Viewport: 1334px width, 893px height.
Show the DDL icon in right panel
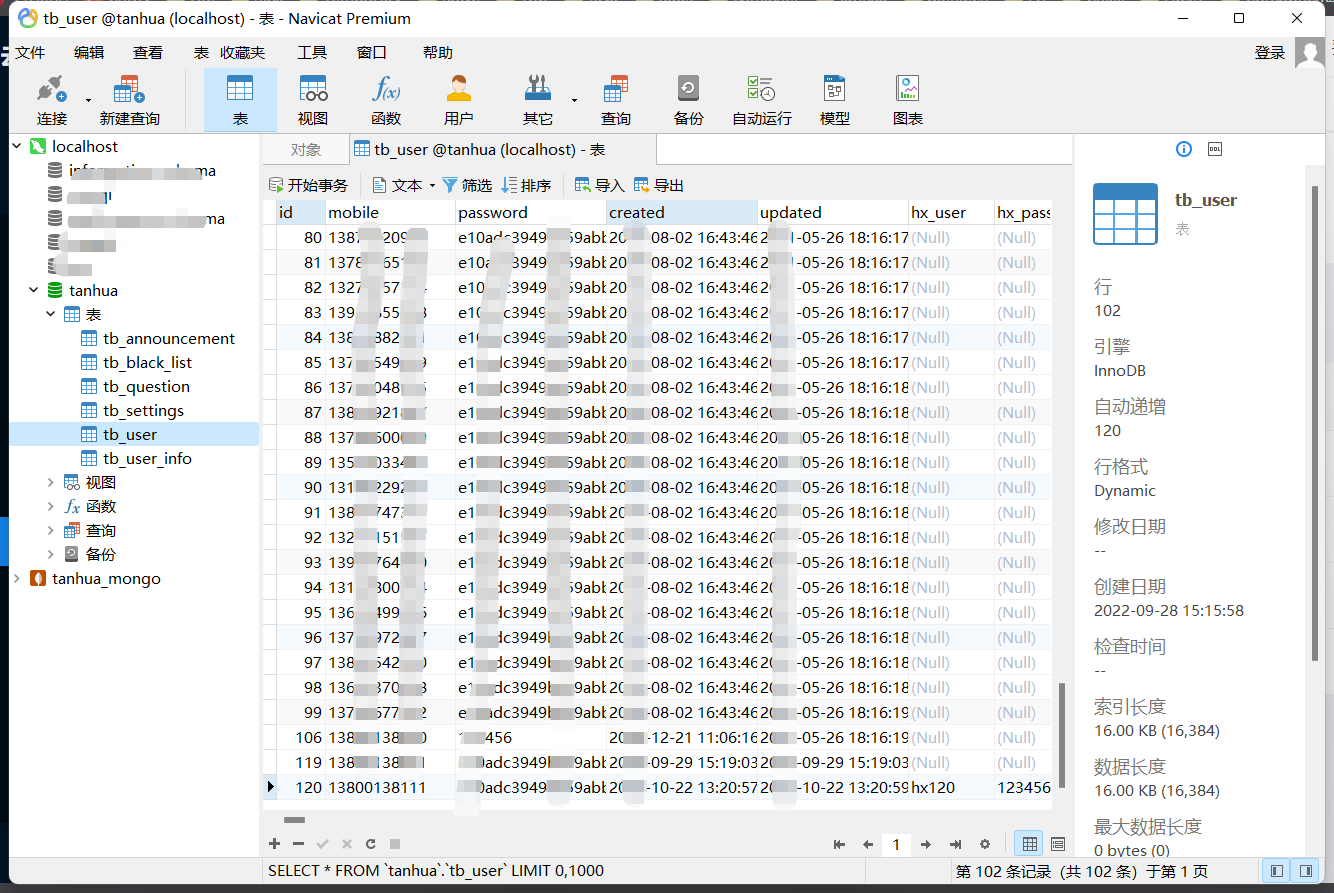pyautogui.click(x=1216, y=149)
